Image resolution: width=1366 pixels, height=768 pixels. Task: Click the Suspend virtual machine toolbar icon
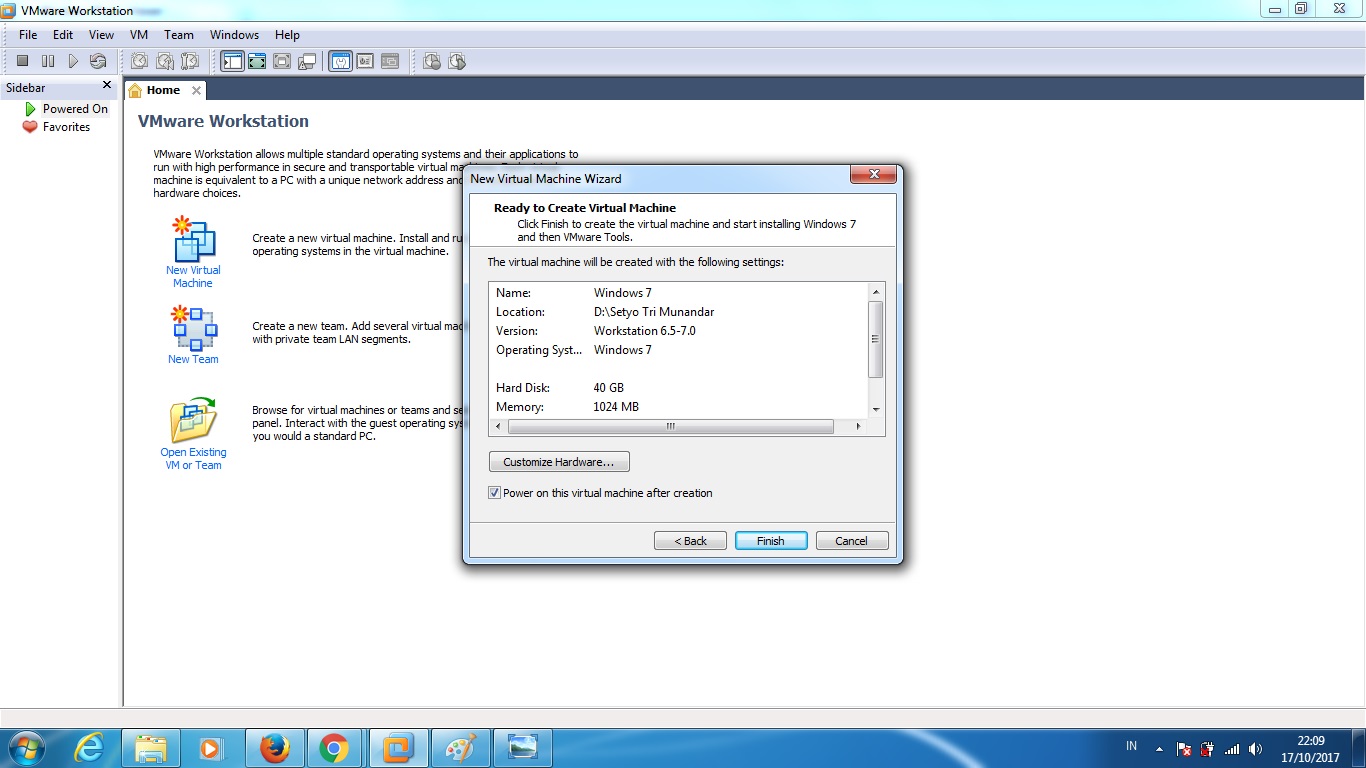[x=47, y=61]
